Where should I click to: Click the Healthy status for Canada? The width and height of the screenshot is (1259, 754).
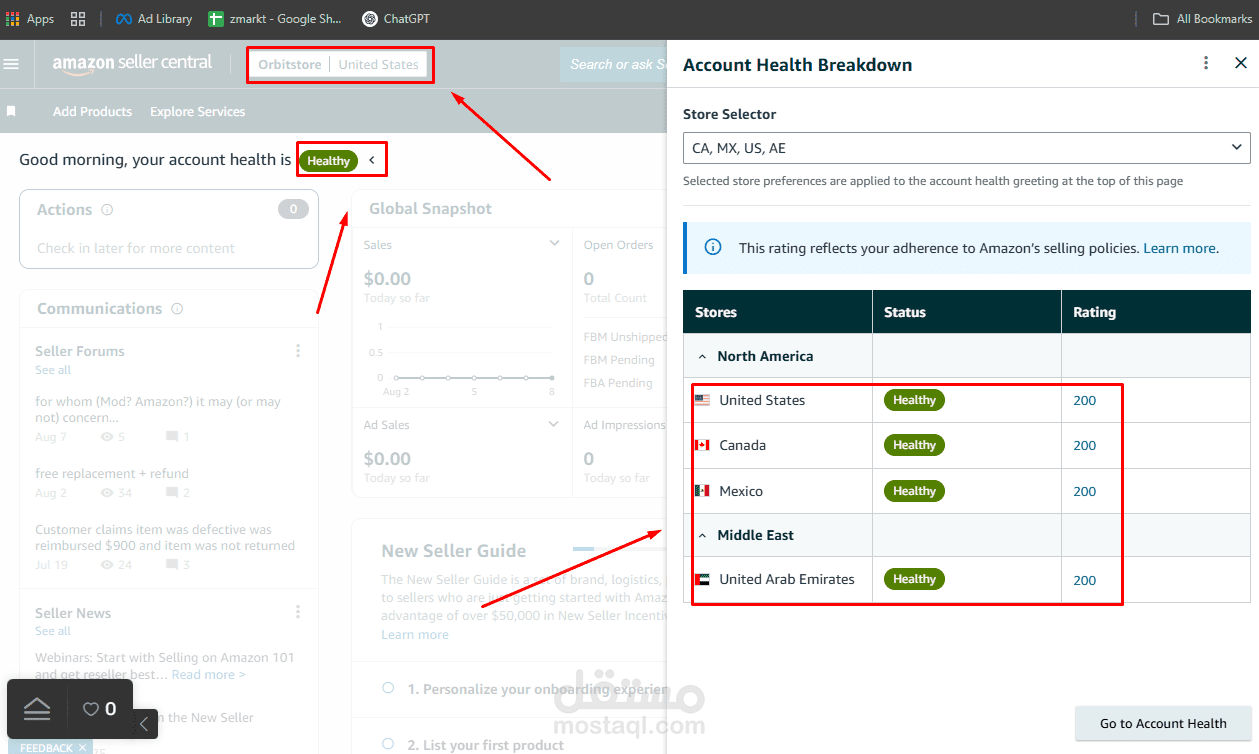[914, 445]
